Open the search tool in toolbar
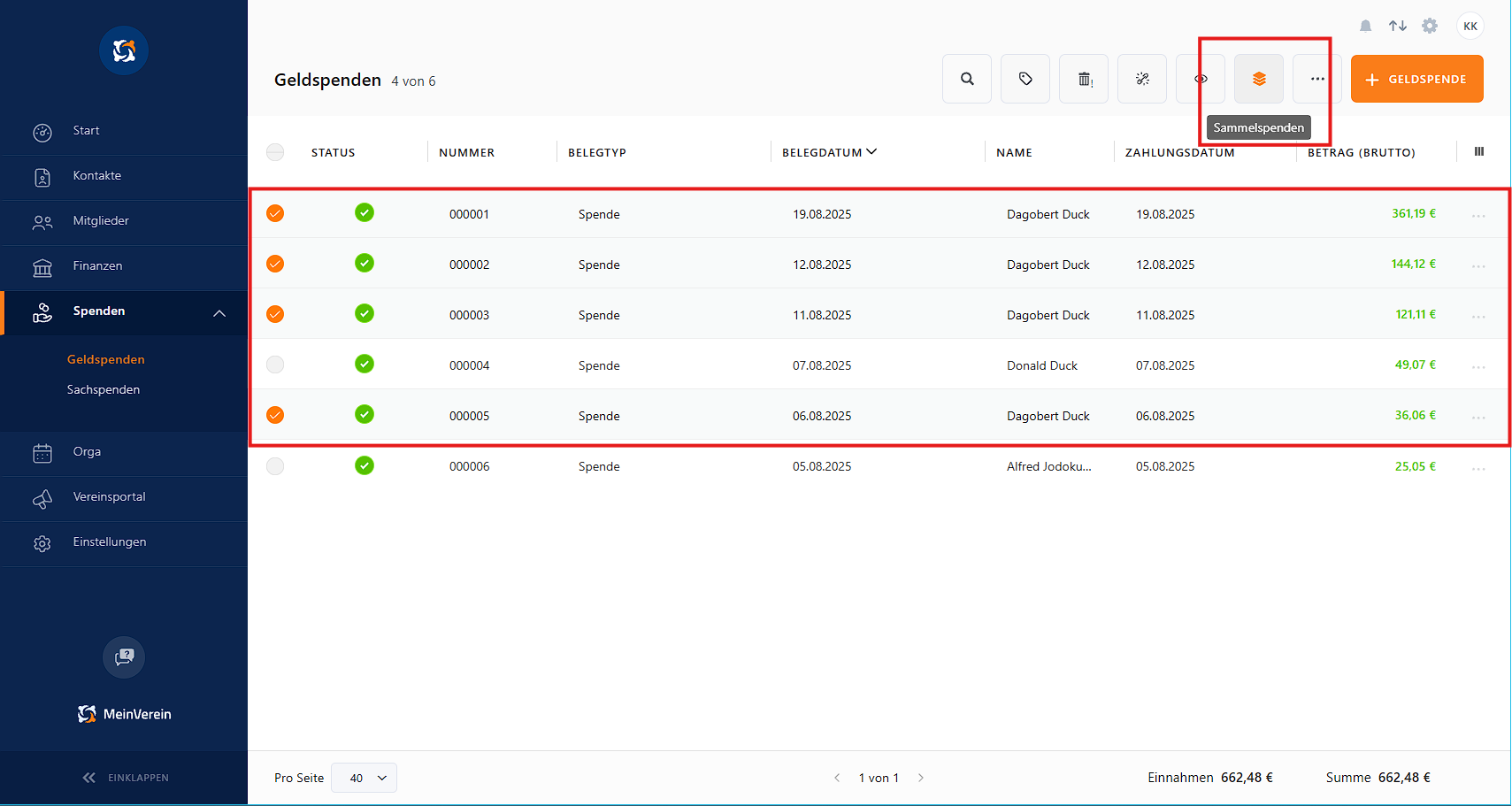Image resolution: width=1512 pixels, height=806 pixels. point(967,79)
